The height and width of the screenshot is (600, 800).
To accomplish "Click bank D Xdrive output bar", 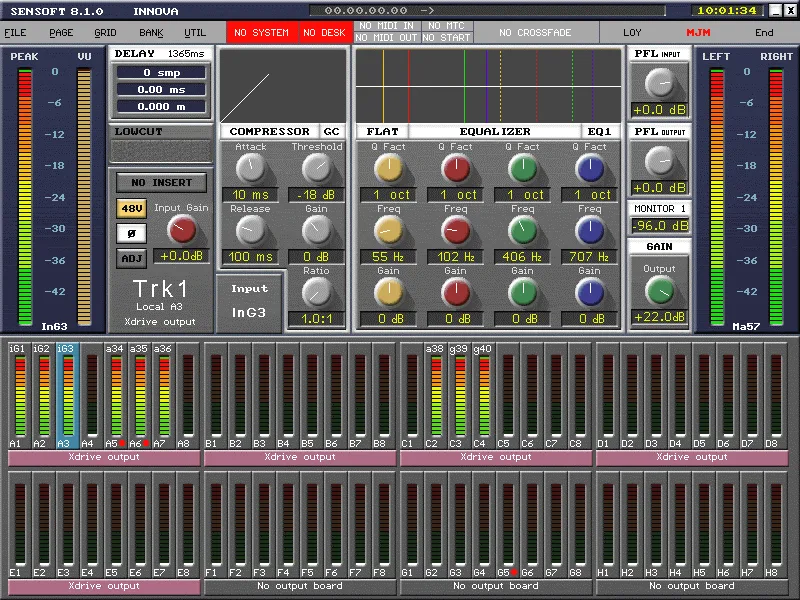I will [692, 457].
